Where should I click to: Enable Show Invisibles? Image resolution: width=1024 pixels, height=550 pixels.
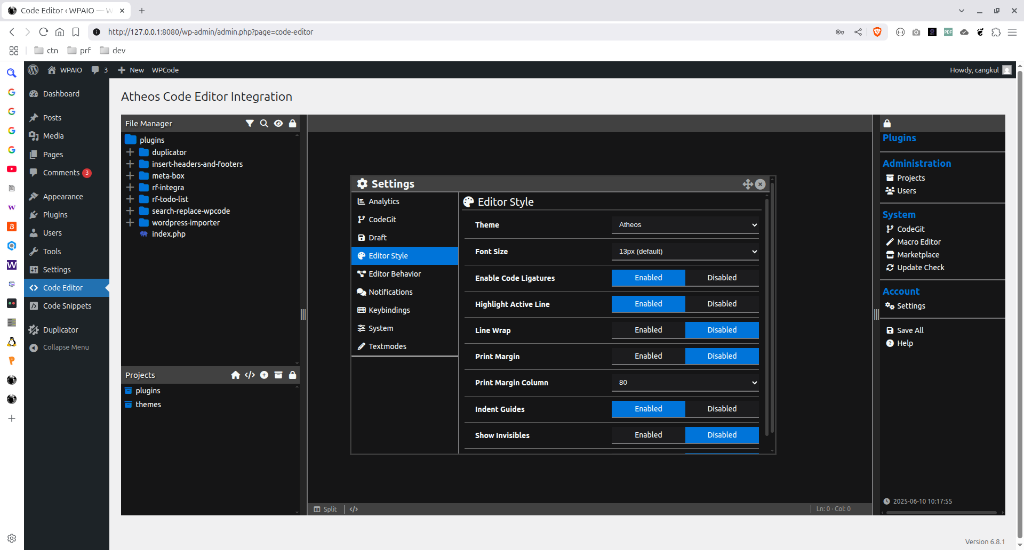click(x=648, y=435)
